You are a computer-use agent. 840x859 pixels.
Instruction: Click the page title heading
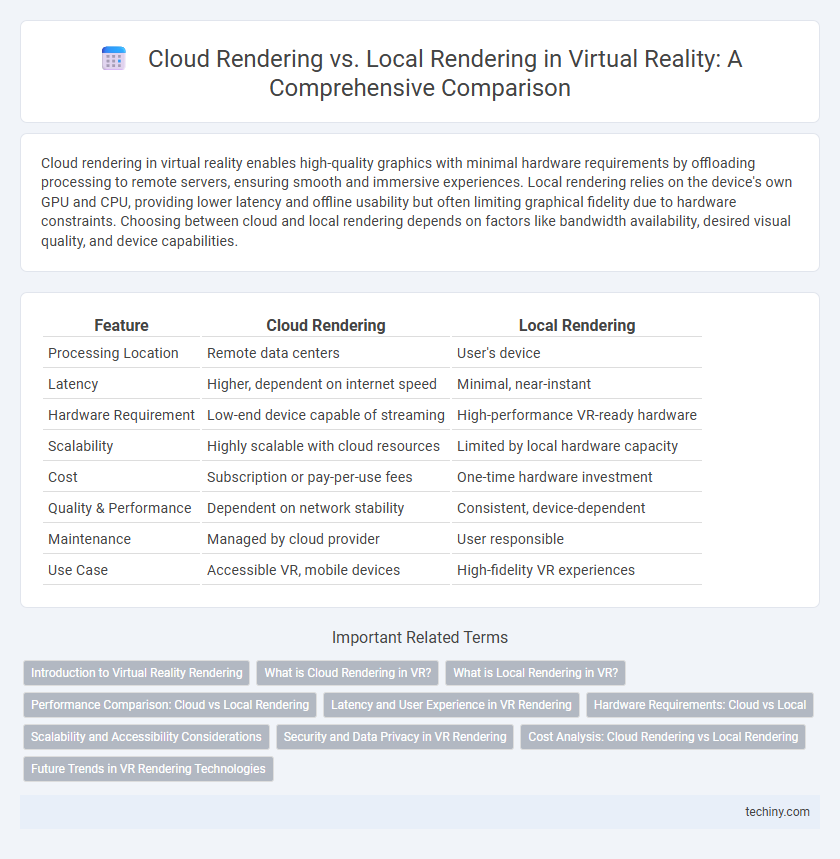coord(444,73)
